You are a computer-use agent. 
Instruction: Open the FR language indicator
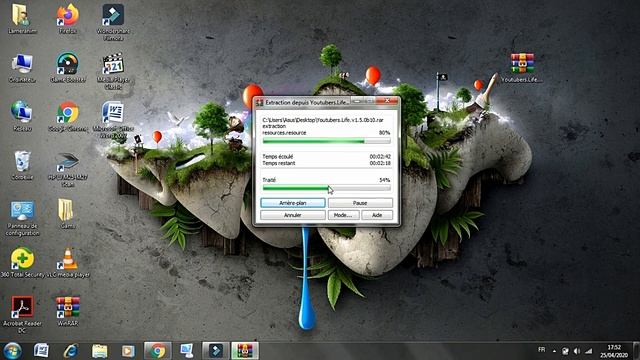(541, 350)
